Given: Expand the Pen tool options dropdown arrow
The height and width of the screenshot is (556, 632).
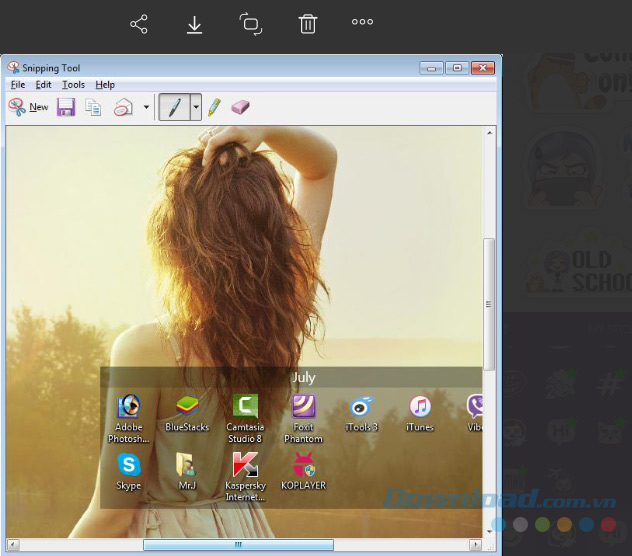Looking at the screenshot, I should click(196, 107).
